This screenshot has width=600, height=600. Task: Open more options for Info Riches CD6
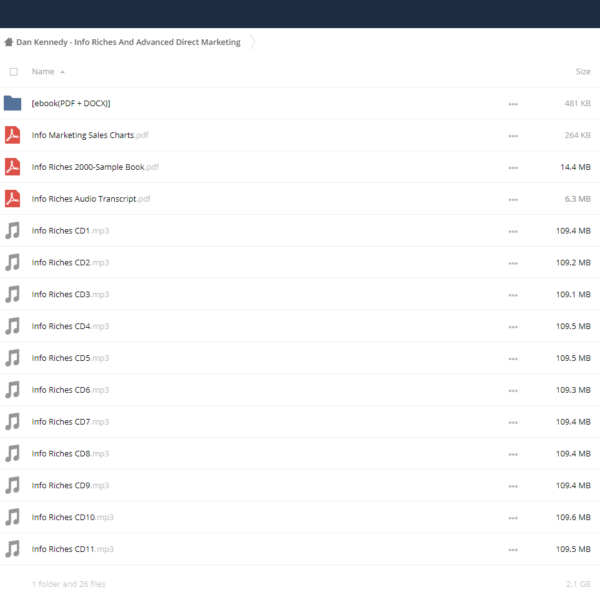pos(513,391)
